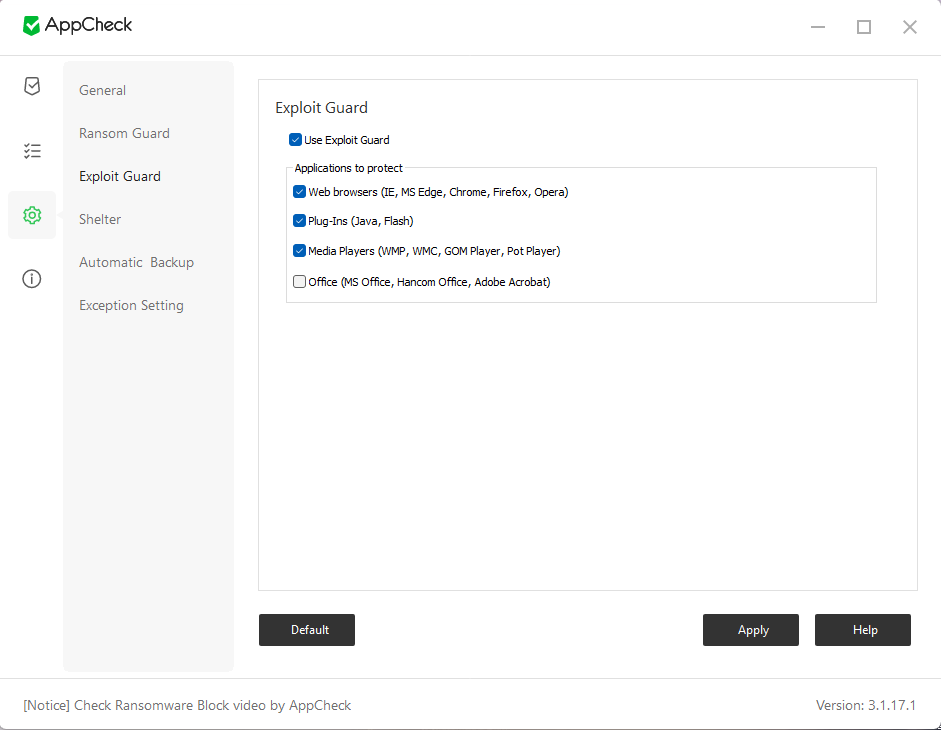Image resolution: width=941 pixels, height=730 pixels.
Task: Close the AppCheck window
Action: point(910,27)
